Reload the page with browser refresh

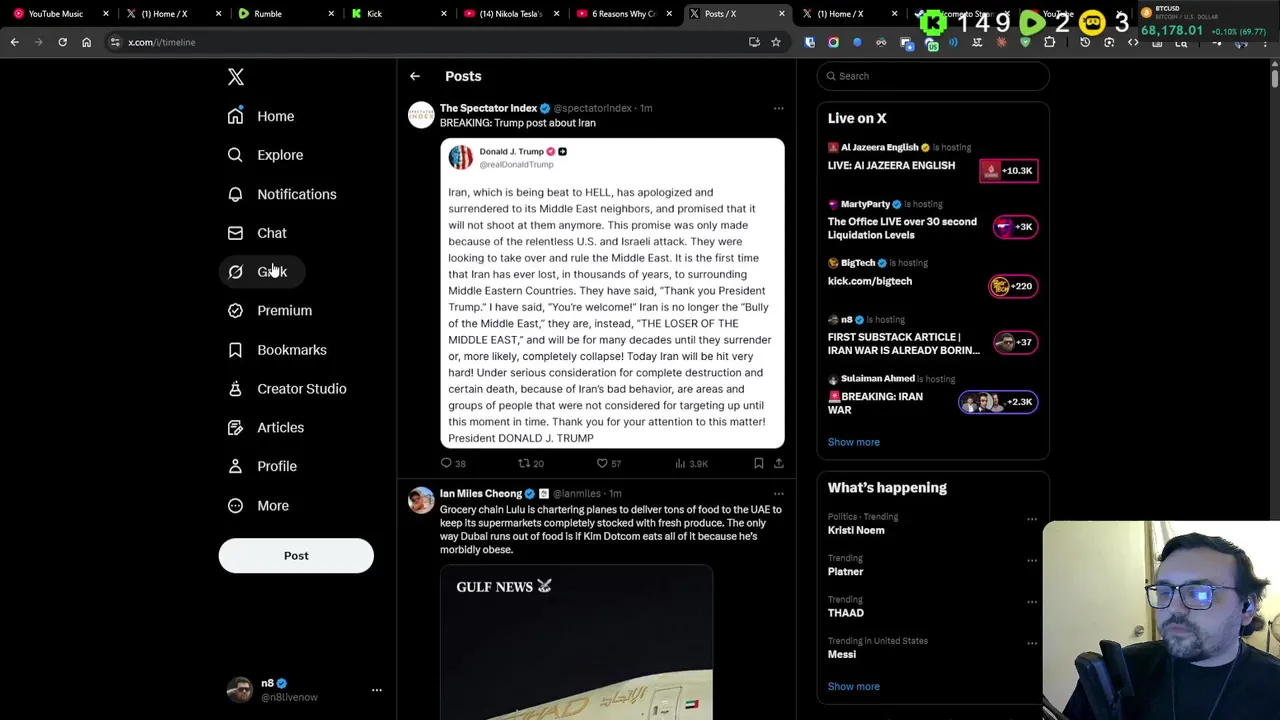(62, 42)
